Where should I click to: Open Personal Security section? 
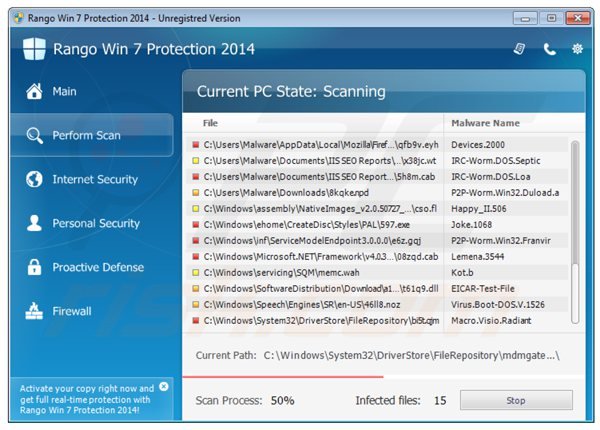[92, 223]
